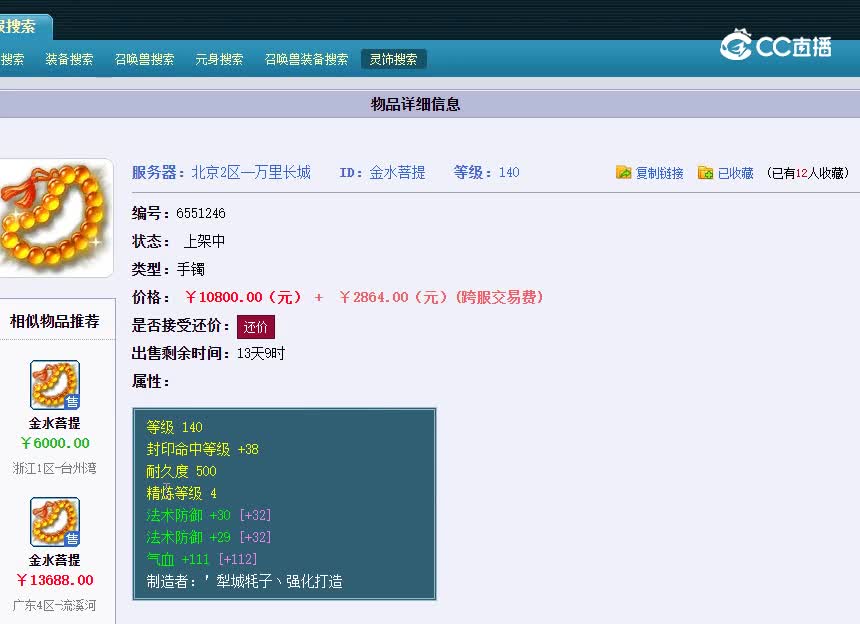860x624 pixels.
Task: Click price ￥6000.00
Action: (x=55, y=443)
